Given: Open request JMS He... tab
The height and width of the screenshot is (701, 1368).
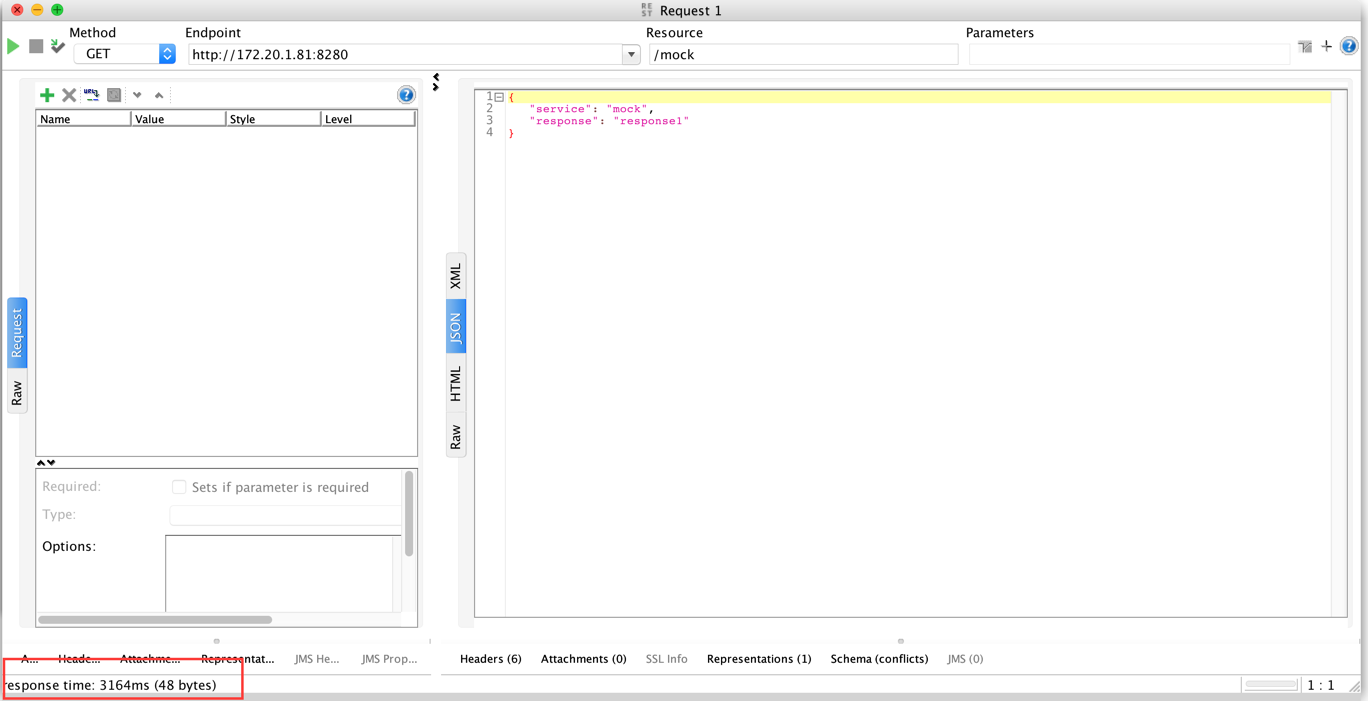Looking at the screenshot, I should click(317, 659).
